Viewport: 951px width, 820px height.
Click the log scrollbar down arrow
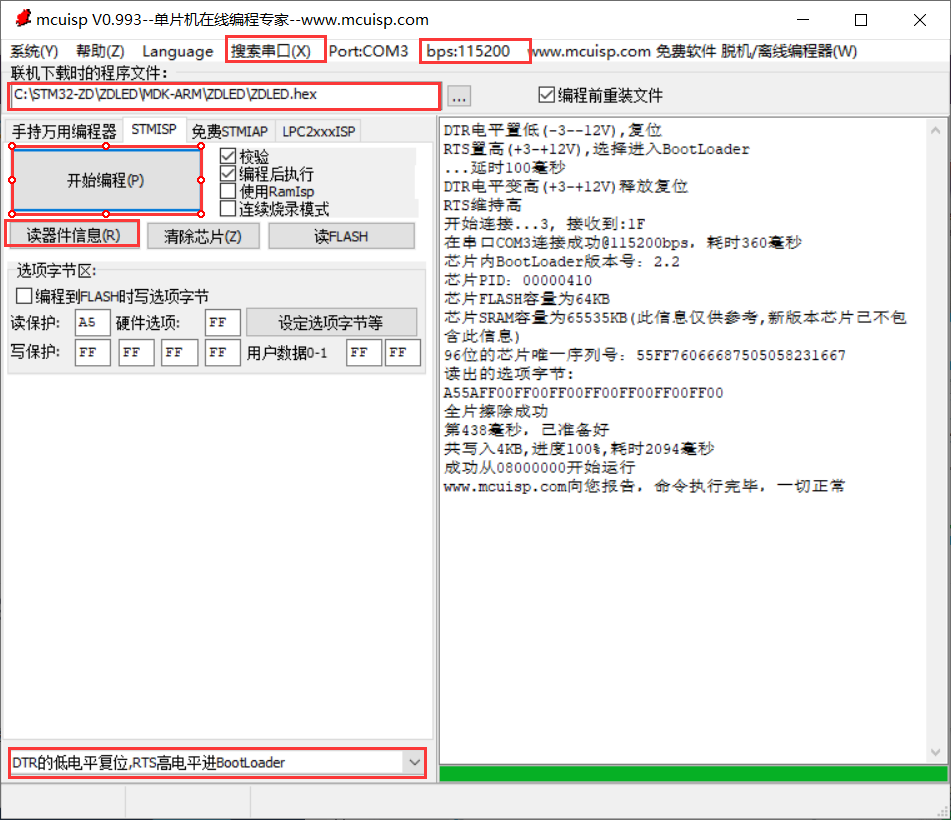coord(936,752)
